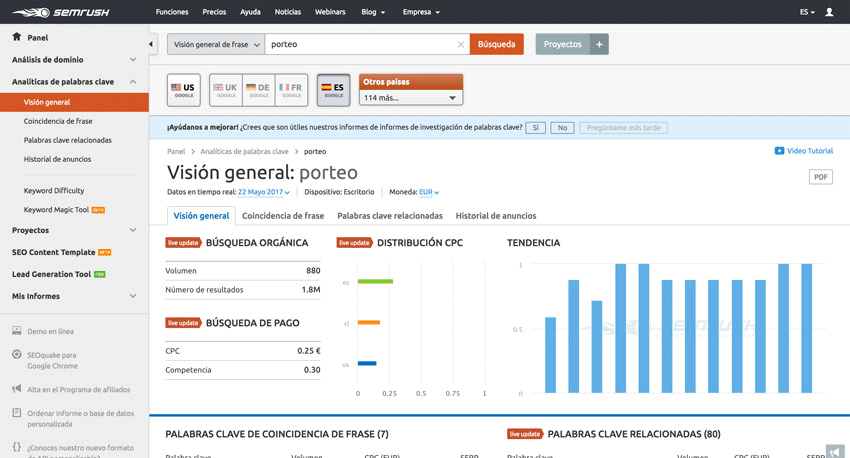The height and width of the screenshot is (458, 850).
Task: Change the date 22 Mayo 2017
Action: coord(263,192)
